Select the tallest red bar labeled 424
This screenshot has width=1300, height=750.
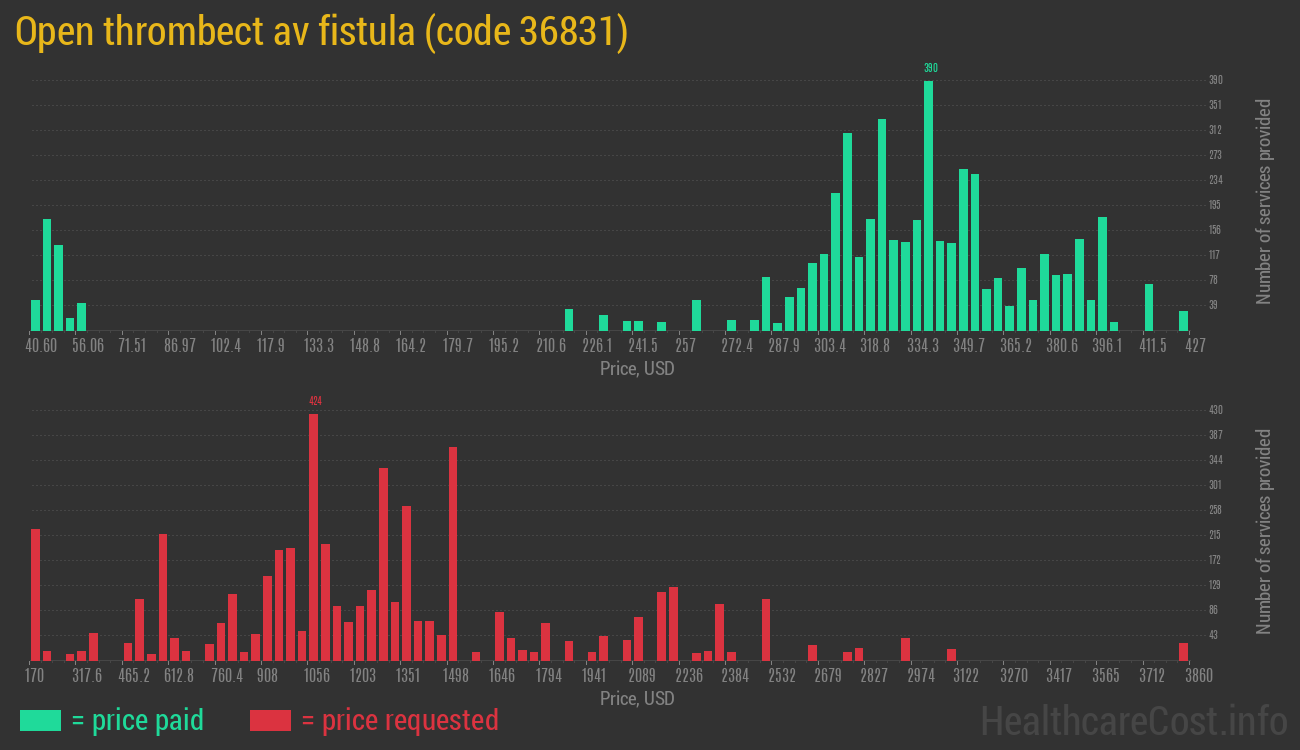coord(314,537)
